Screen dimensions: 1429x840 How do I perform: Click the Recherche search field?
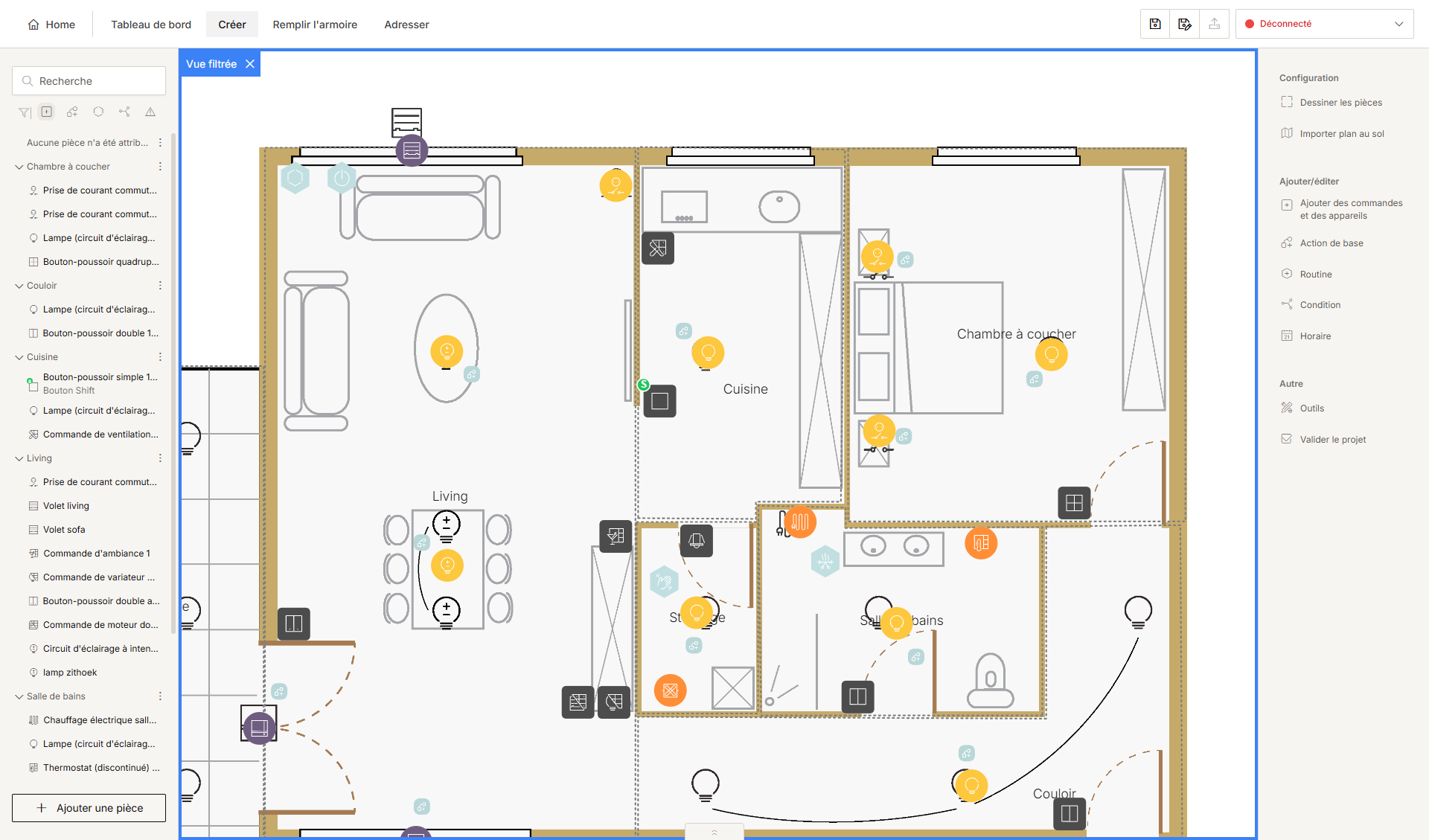pos(89,81)
